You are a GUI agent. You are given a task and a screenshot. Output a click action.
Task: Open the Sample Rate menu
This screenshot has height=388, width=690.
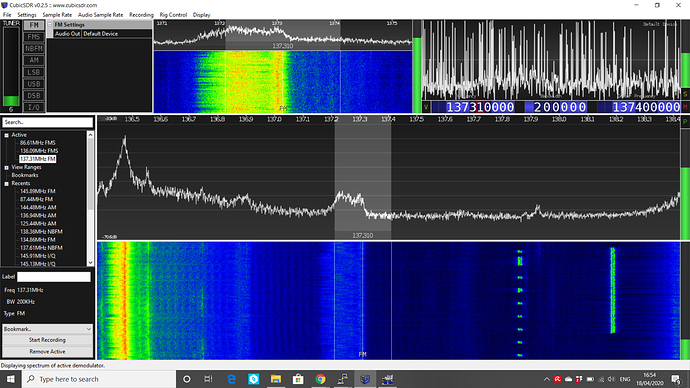(x=57, y=15)
